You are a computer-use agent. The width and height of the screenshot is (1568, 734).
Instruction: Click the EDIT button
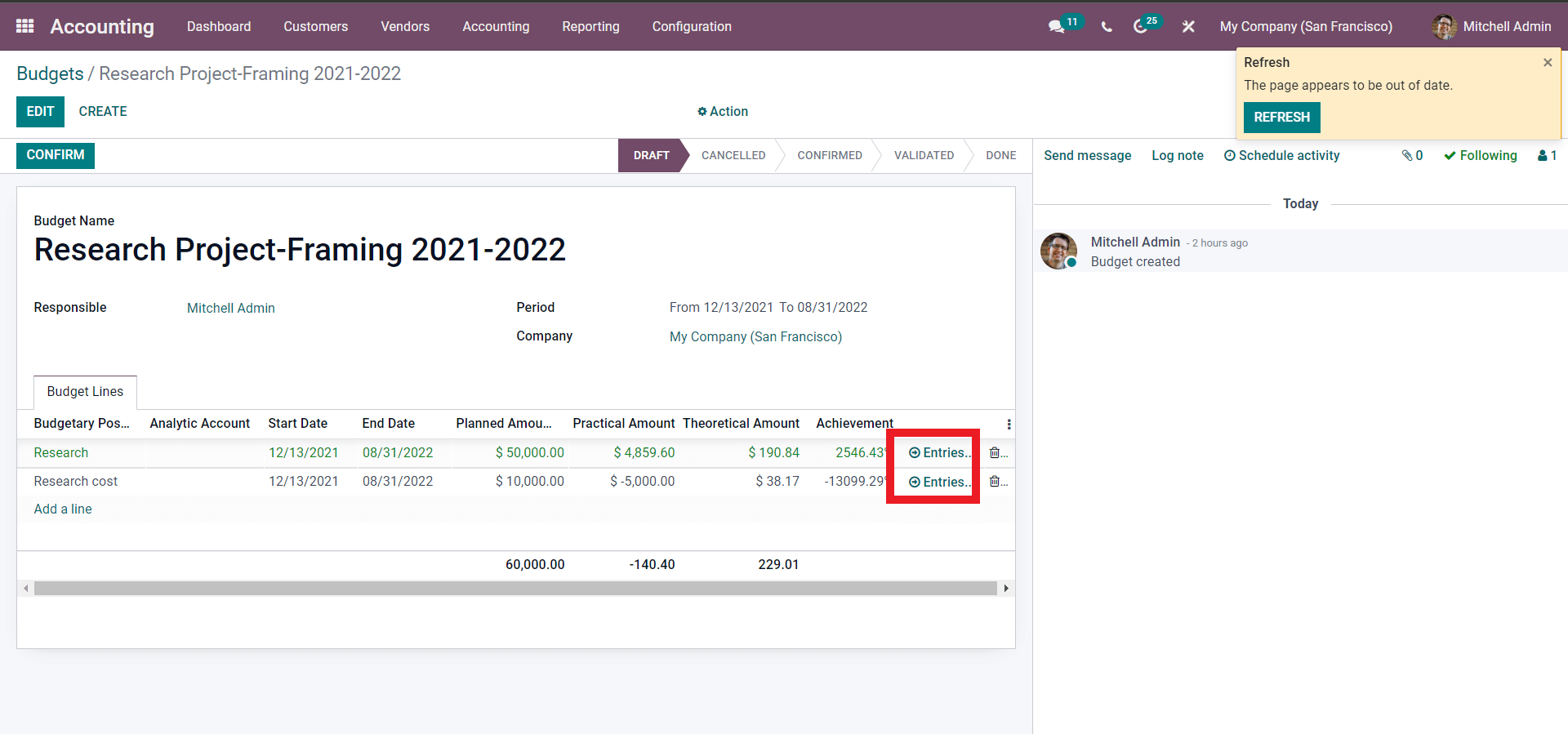[x=40, y=112]
